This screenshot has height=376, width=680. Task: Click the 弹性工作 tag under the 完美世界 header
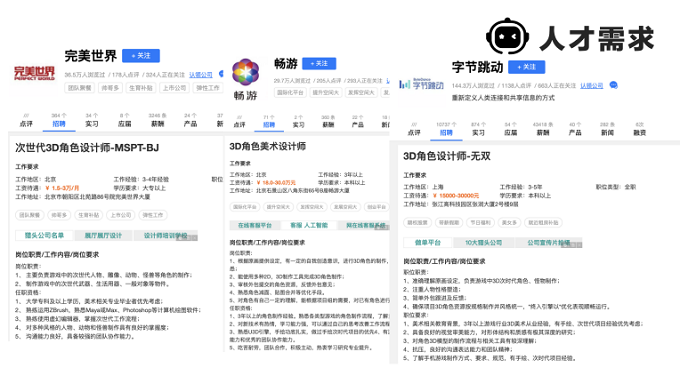pyautogui.click(x=208, y=88)
